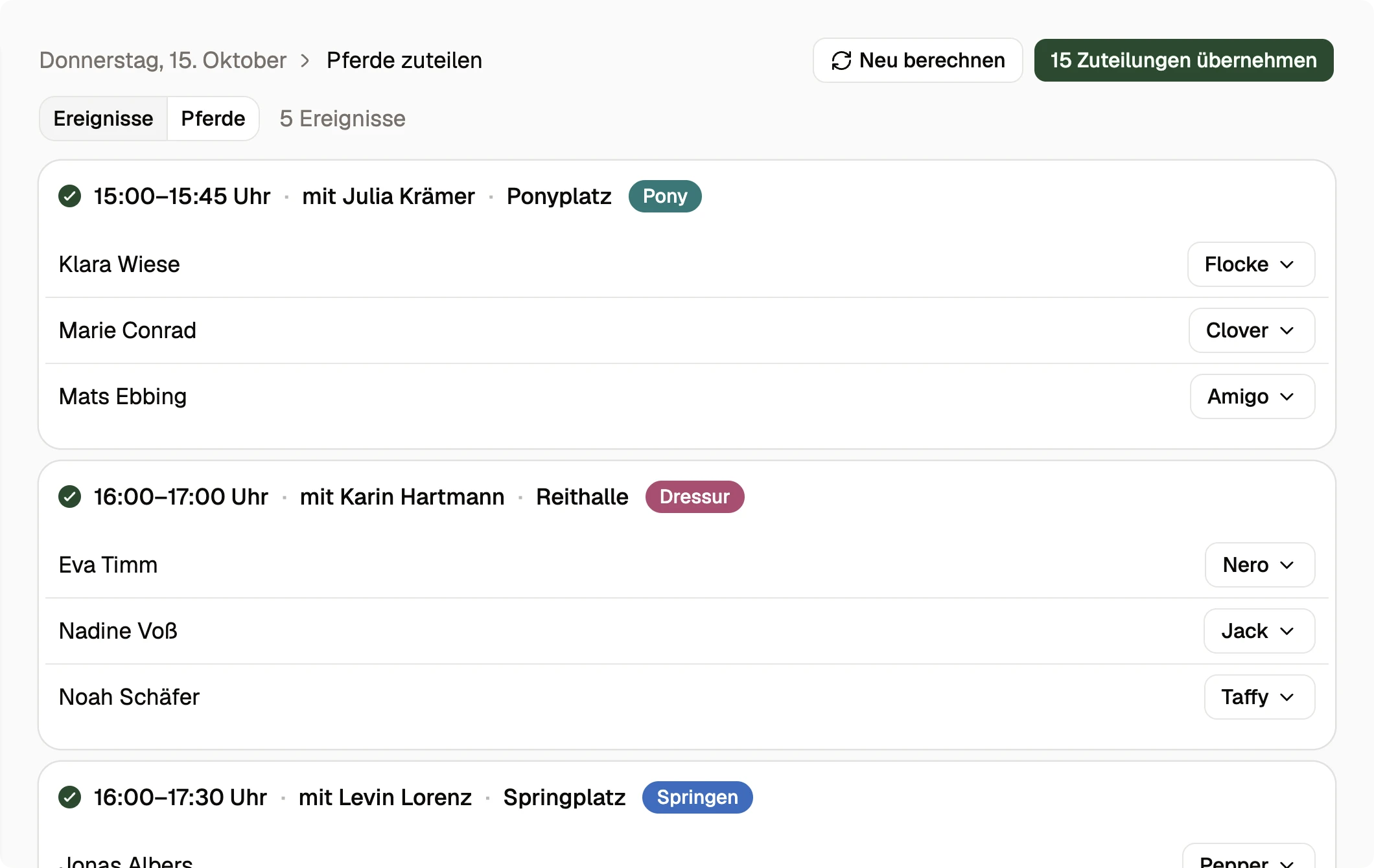Open the Taffy dropdown for Noah Schäfer
The width and height of the screenshot is (1374, 868).
1259,697
